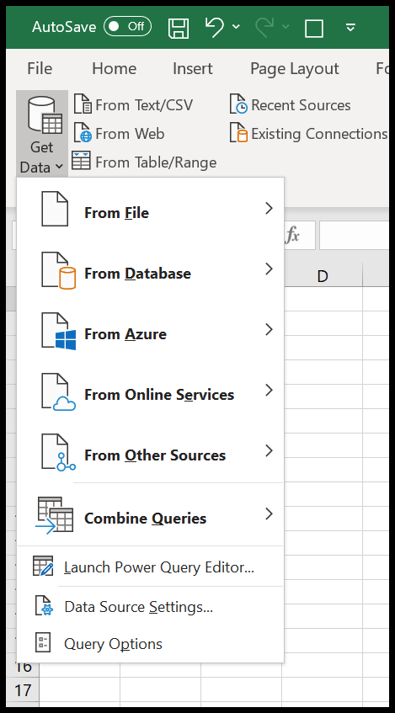395x713 pixels.
Task: Switch to the Insert tab
Action: (x=192, y=68)
